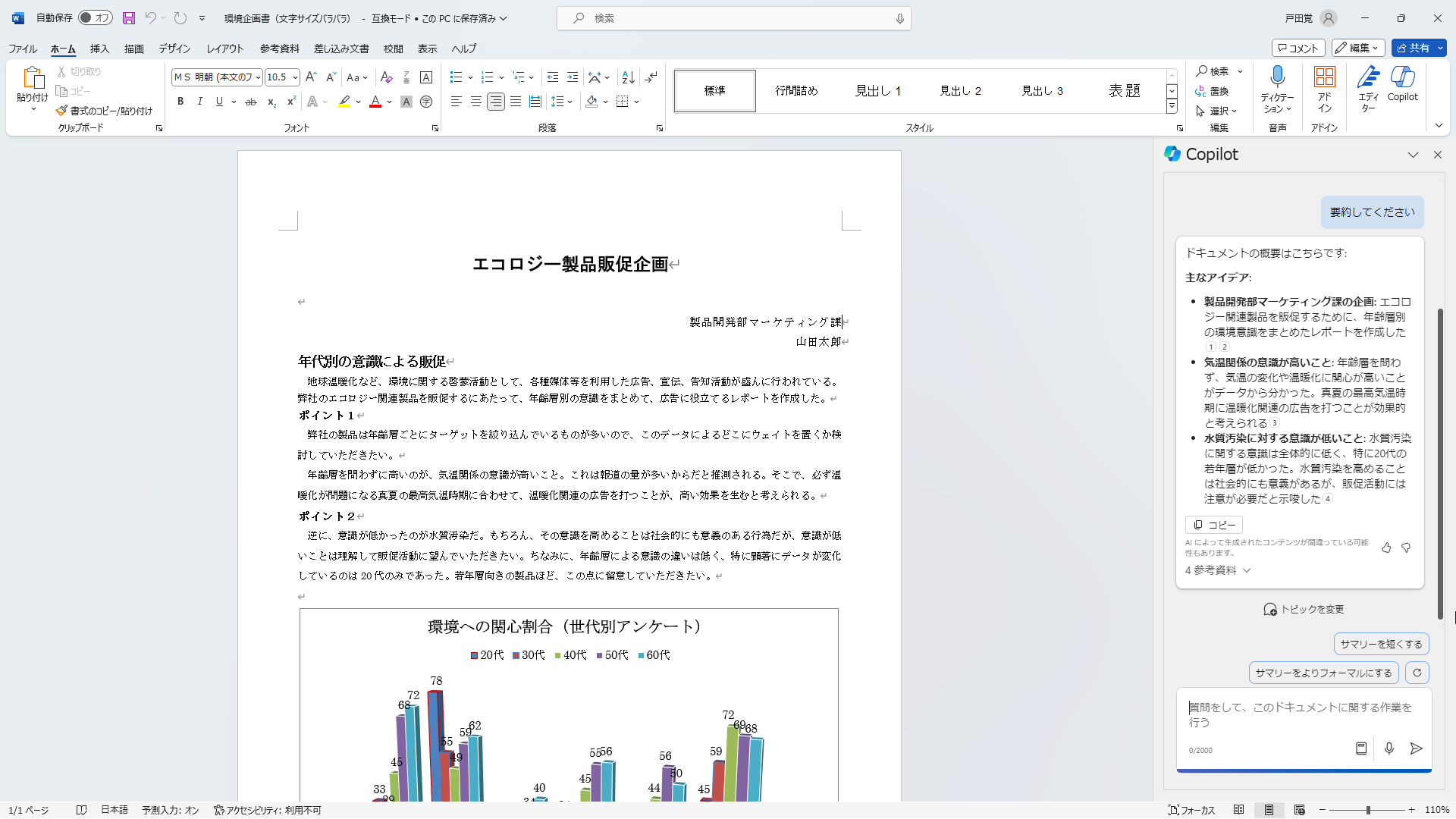The height and width of the screenshot is (819, 1456).
Task: Like the Copilot response
Action: pos(1386,548)
